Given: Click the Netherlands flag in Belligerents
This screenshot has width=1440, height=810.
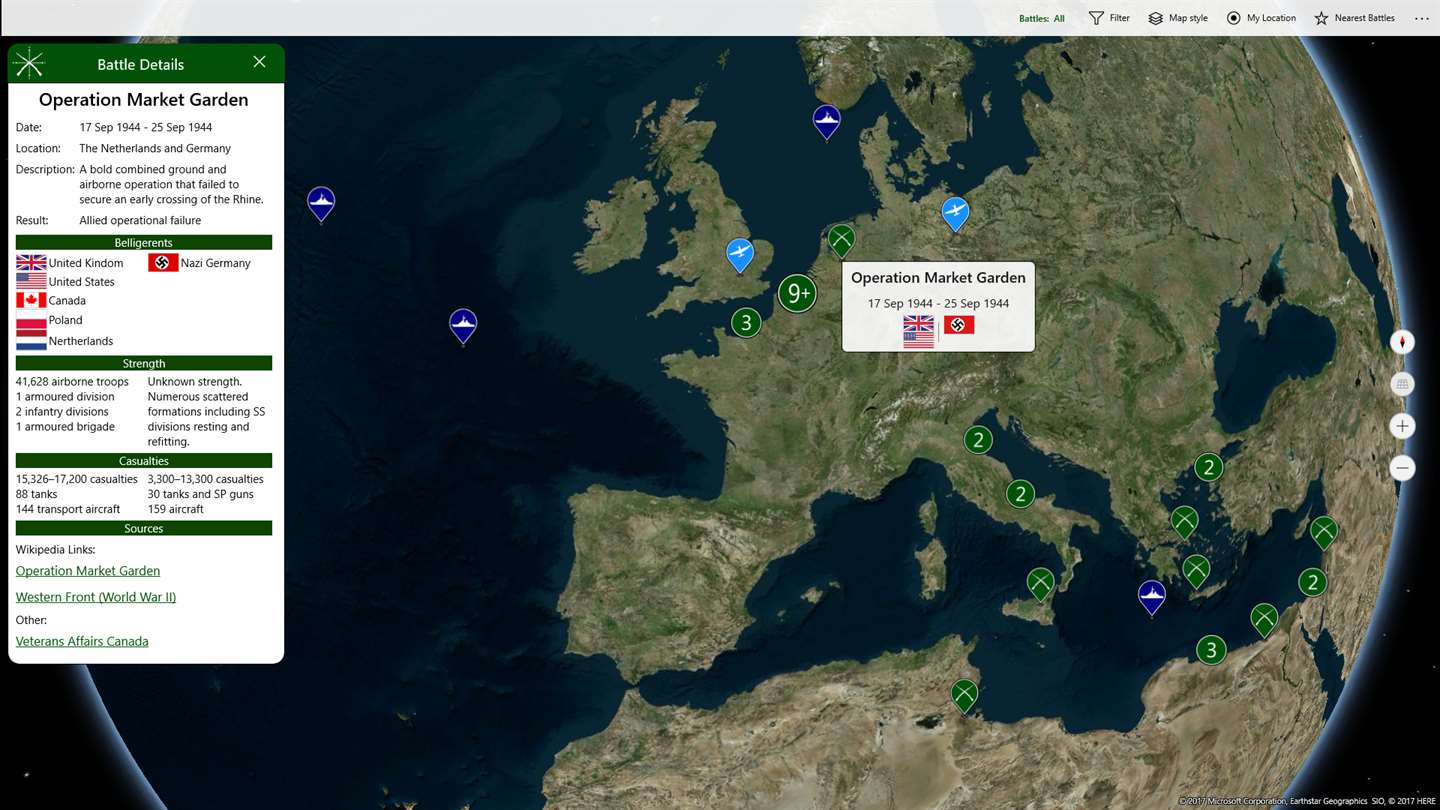Looking at the screenshot, I should tap(31, 341).
